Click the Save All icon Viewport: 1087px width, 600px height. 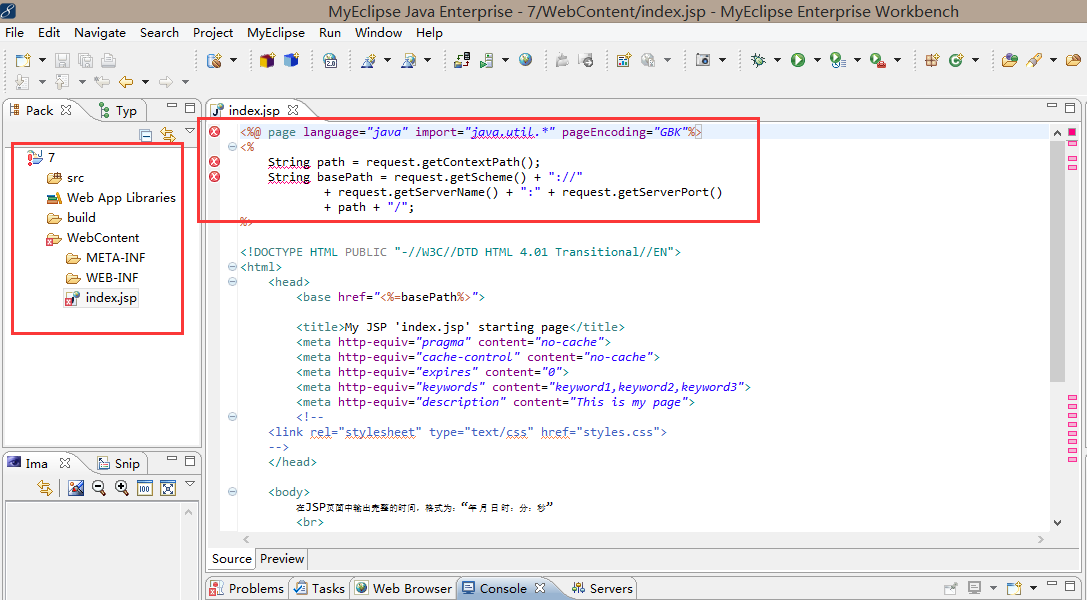click(x=85, y=60)
